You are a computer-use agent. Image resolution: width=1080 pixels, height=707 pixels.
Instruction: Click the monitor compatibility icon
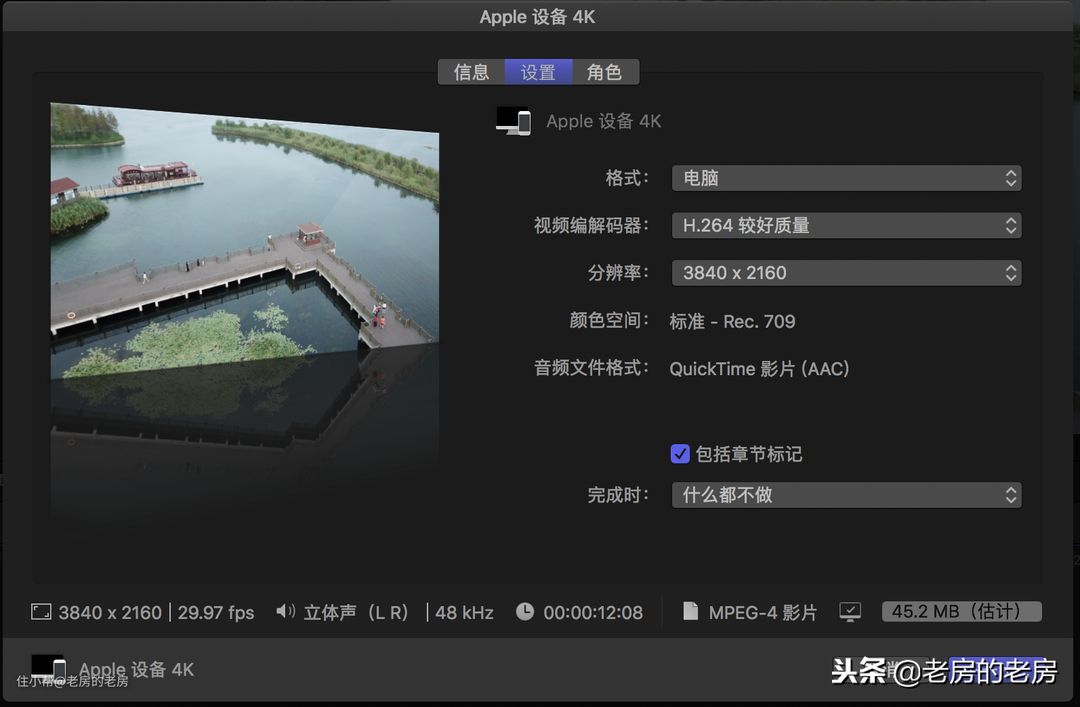tap(850, 612)
